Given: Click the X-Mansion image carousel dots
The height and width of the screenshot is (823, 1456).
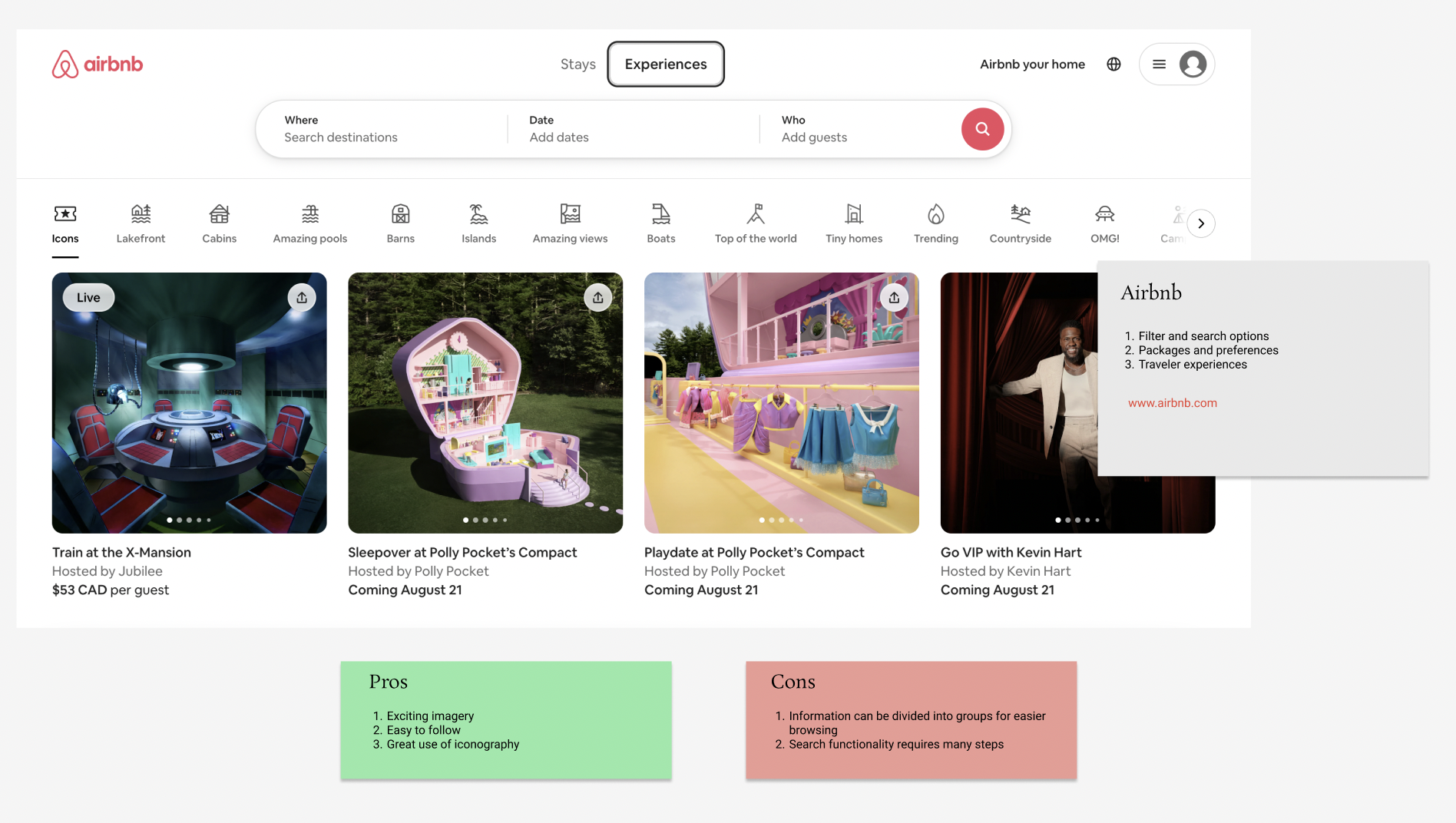Looking at the screenshot, I should pyautogui.click(x=189, y=520).
